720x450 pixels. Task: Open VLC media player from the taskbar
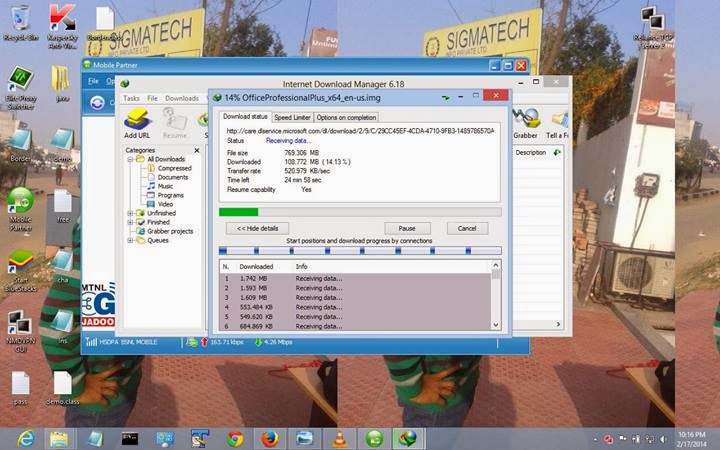pos(339,439)
